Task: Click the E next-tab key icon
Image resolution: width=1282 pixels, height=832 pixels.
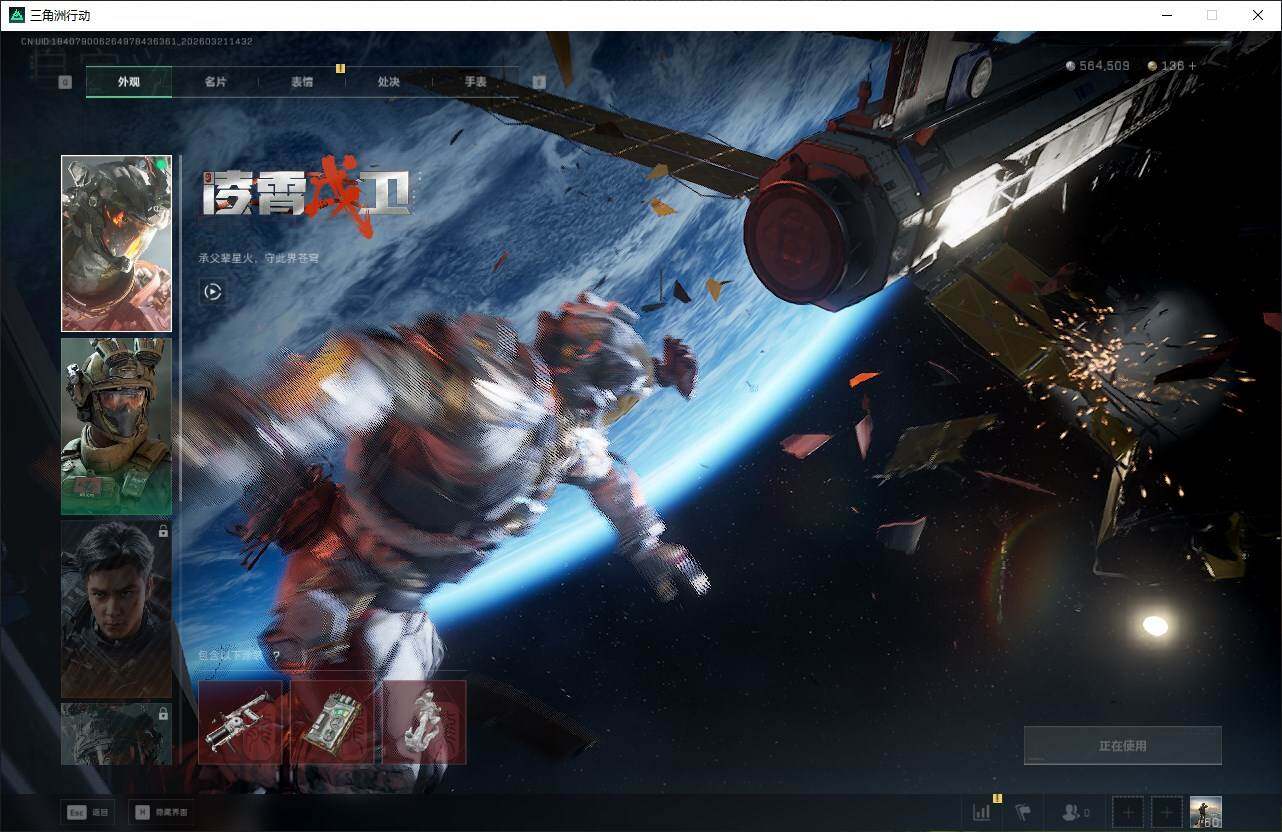Action: [x=540, y=82]
